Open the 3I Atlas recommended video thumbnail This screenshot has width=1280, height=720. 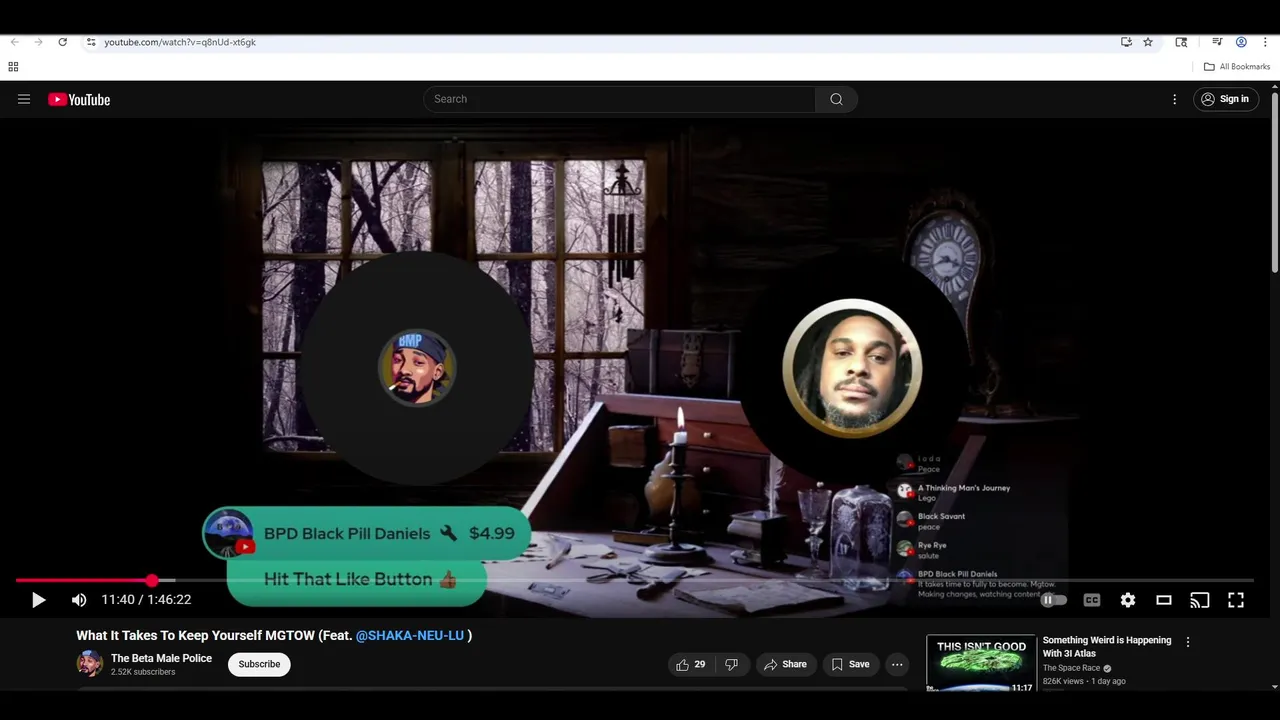pyautogui.click(x=981, y=663)
